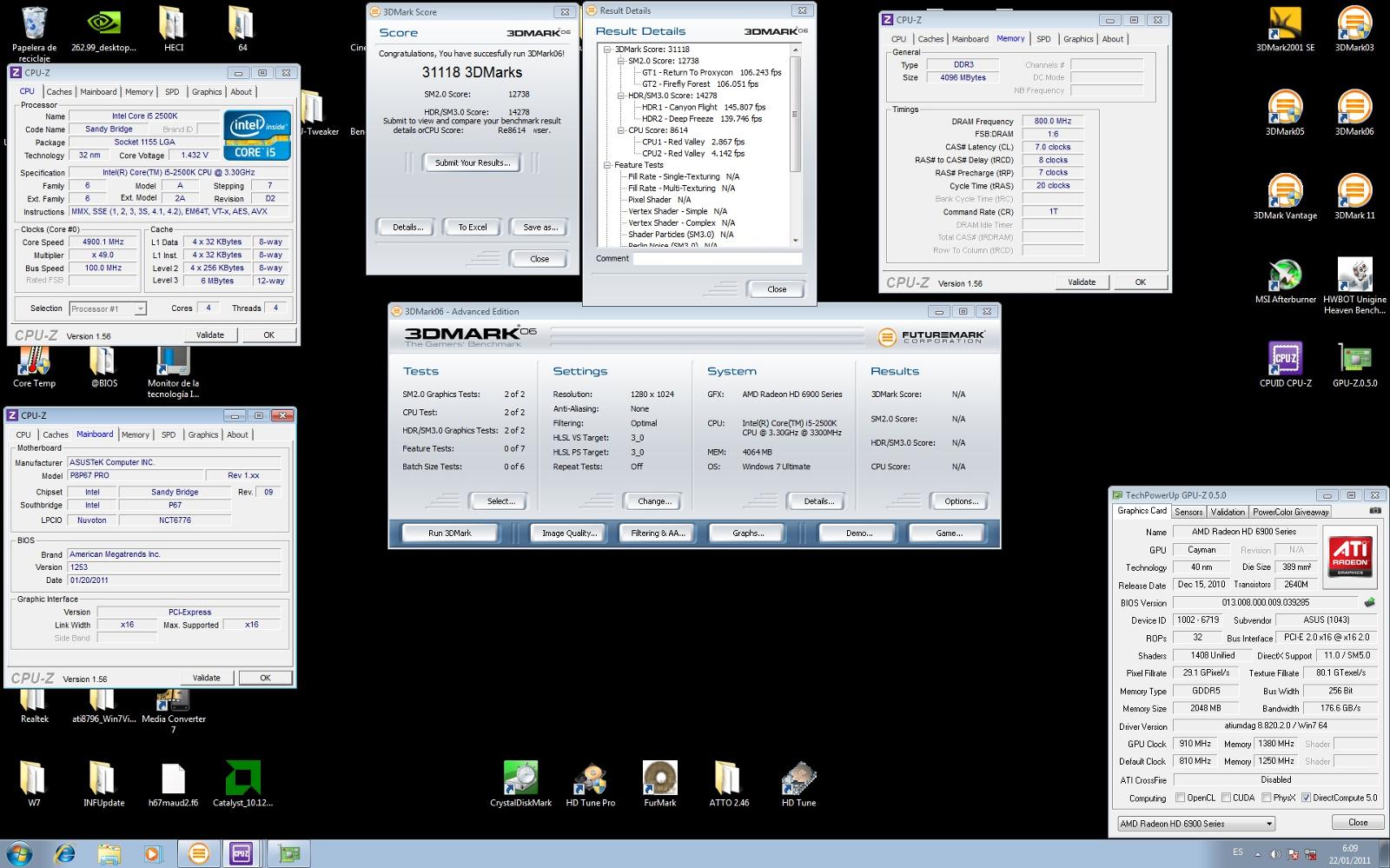The height and width of the screenshot is (868, 1390).
Task: Click Image Quality button in 3DMark06
Action: click(569, 533)
